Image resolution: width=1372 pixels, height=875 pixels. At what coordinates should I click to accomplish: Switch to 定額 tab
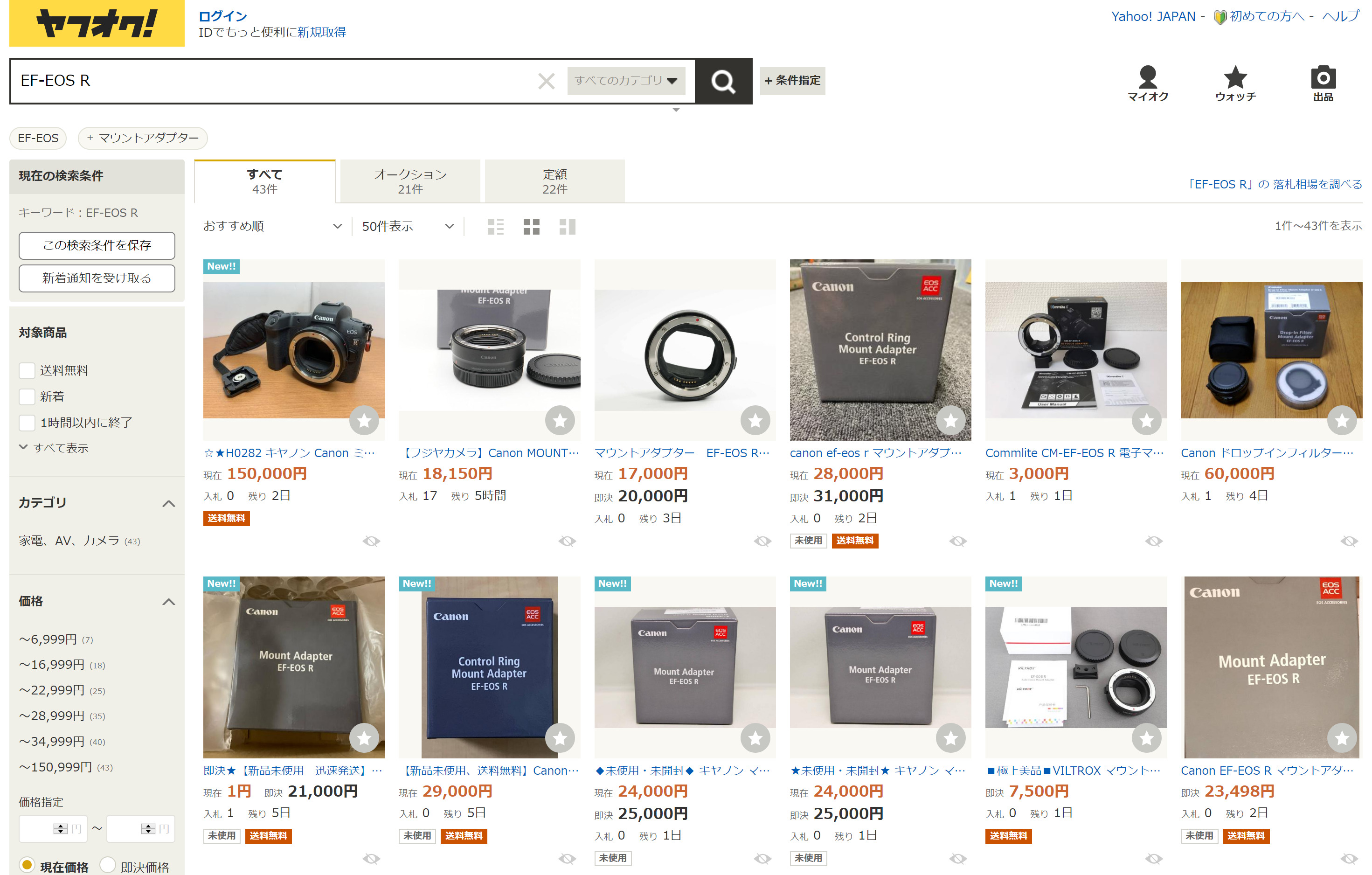coord(554,181)
